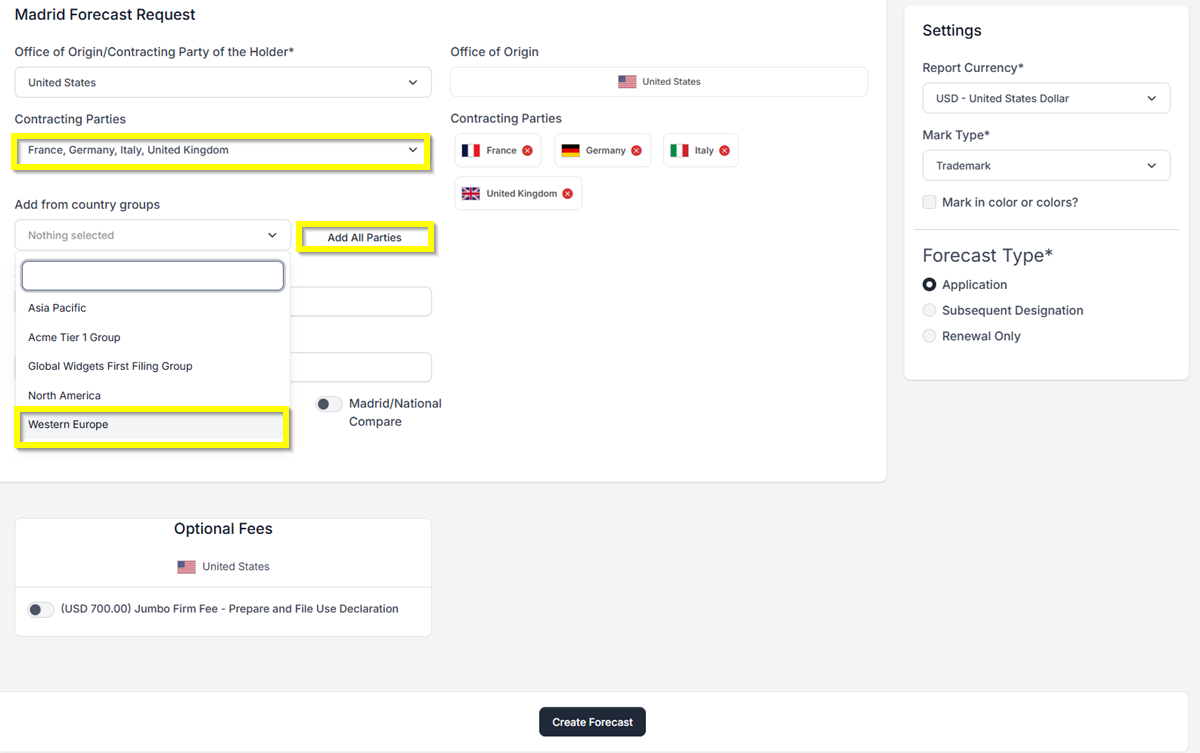The image size is (1200, 753).
Task: Click the United Kingdom flag icon
Action: pyautogui.click(x=471, y=194)
